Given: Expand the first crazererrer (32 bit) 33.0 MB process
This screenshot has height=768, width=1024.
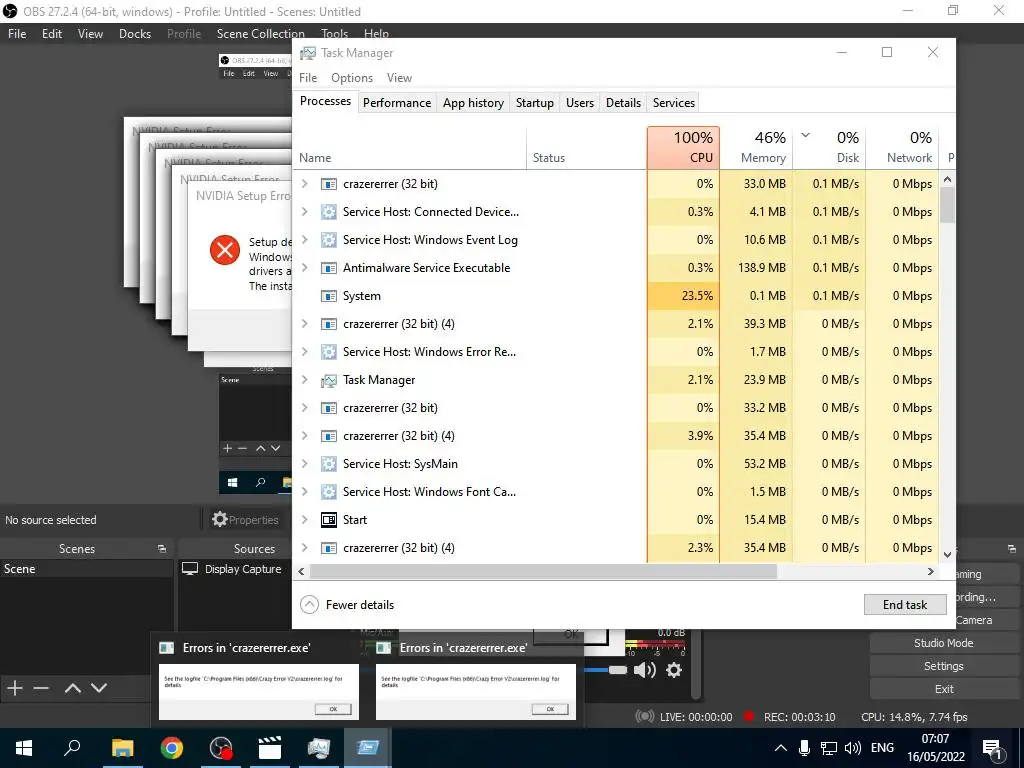Looking at the screenshot, I should pyautogui.click(x=304, y=184).
